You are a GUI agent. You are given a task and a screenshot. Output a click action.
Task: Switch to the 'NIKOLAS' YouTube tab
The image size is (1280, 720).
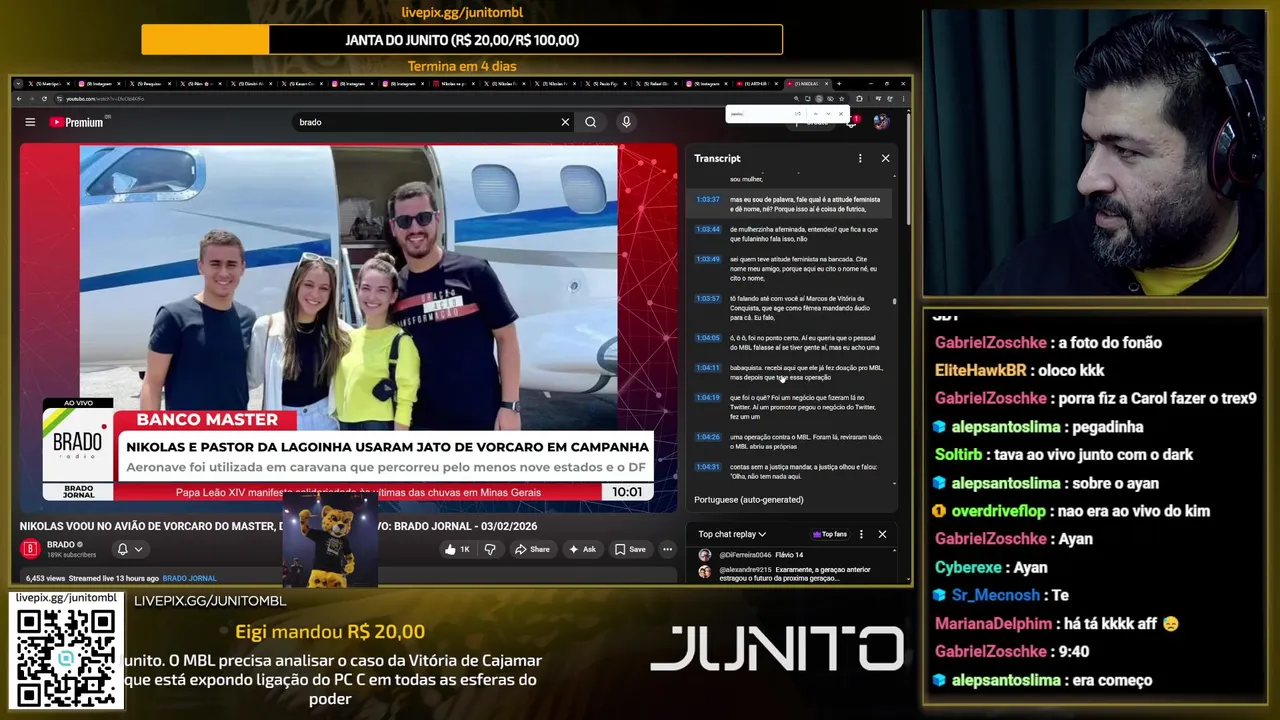coord(808,84)
